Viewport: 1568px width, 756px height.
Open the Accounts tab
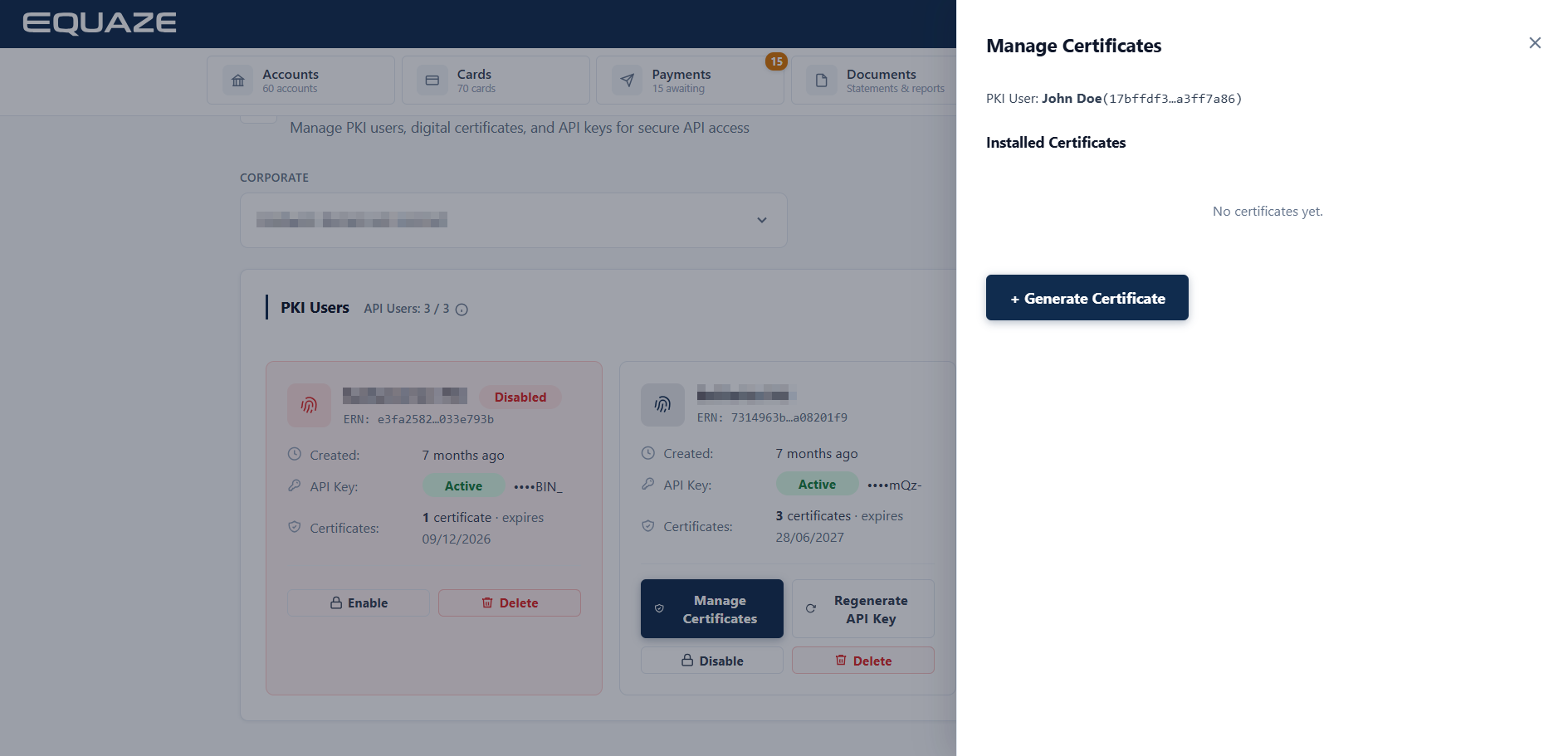[300, 80]
